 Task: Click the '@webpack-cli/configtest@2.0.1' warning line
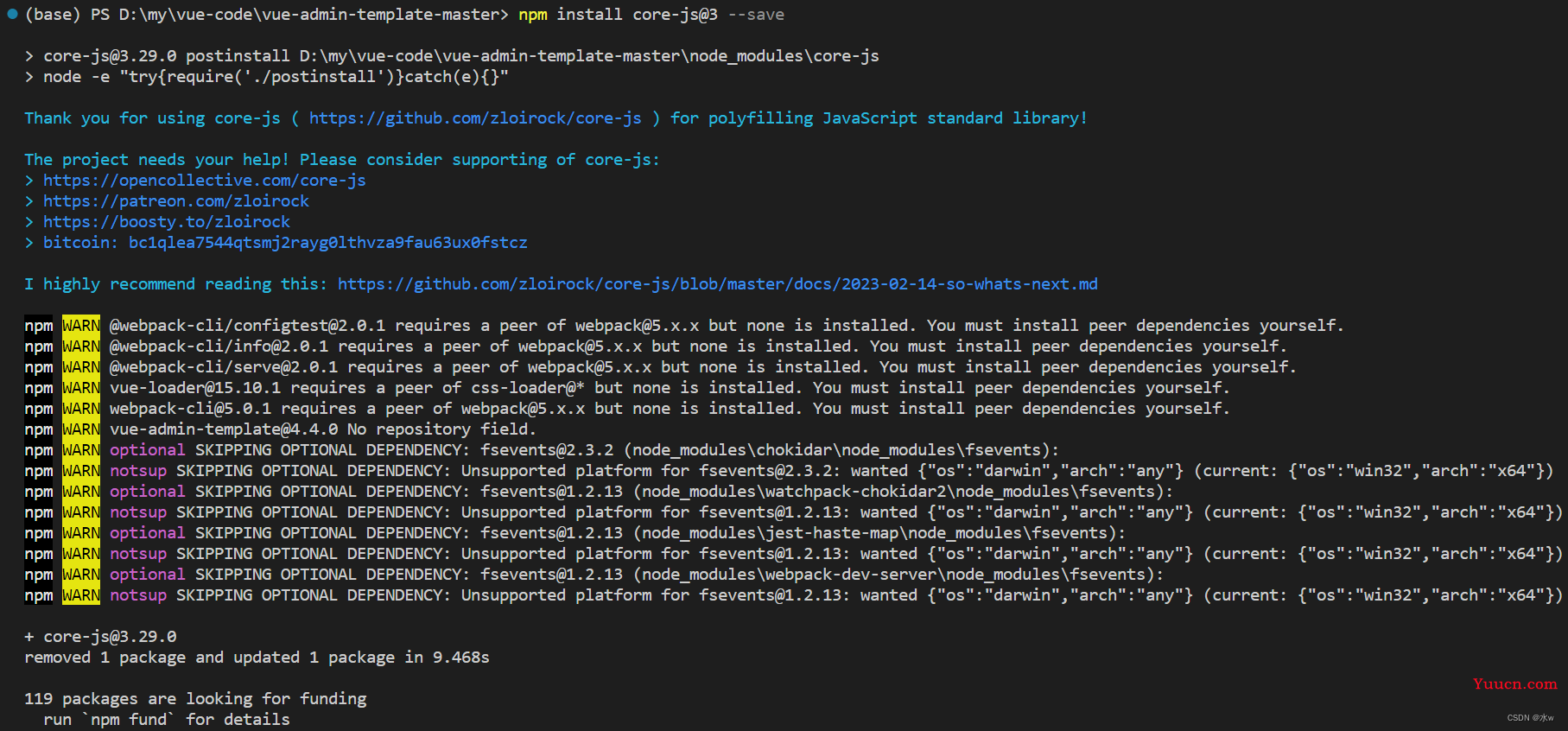click(x=684, y=326)
